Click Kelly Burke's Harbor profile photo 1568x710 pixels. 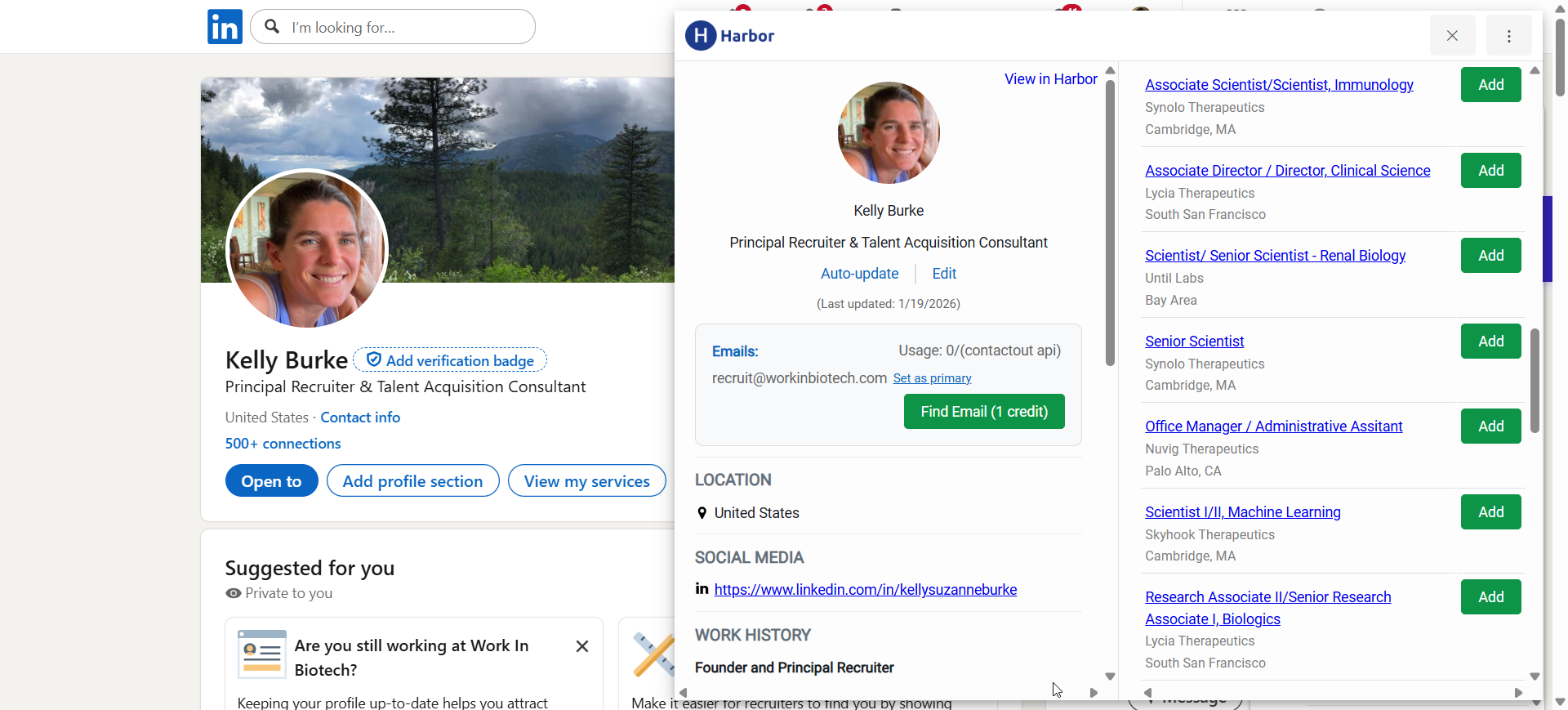[889, 133]
